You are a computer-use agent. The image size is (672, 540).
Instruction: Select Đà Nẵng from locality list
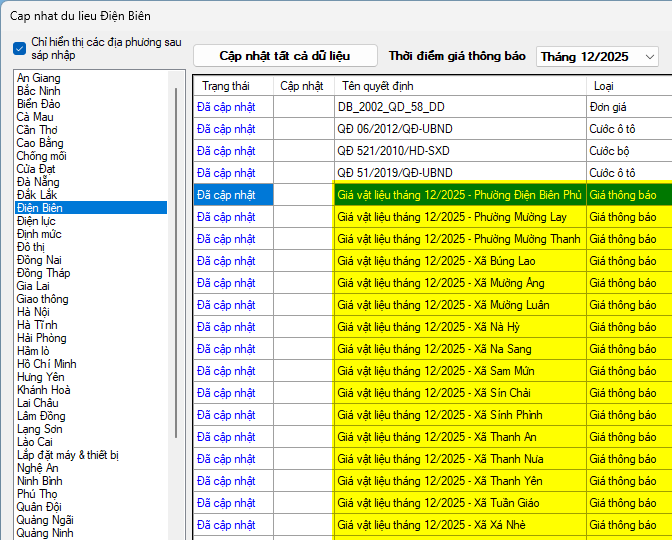(38, 182)
